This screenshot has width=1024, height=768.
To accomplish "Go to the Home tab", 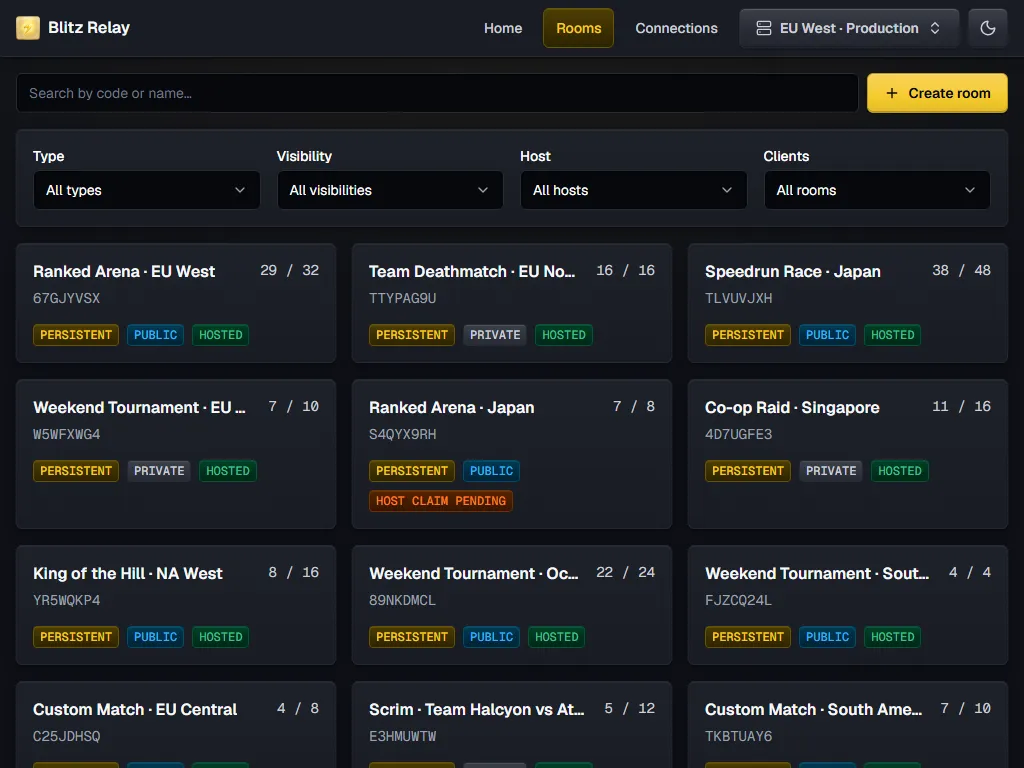I will pyautogui.click(x=503, y=28).
